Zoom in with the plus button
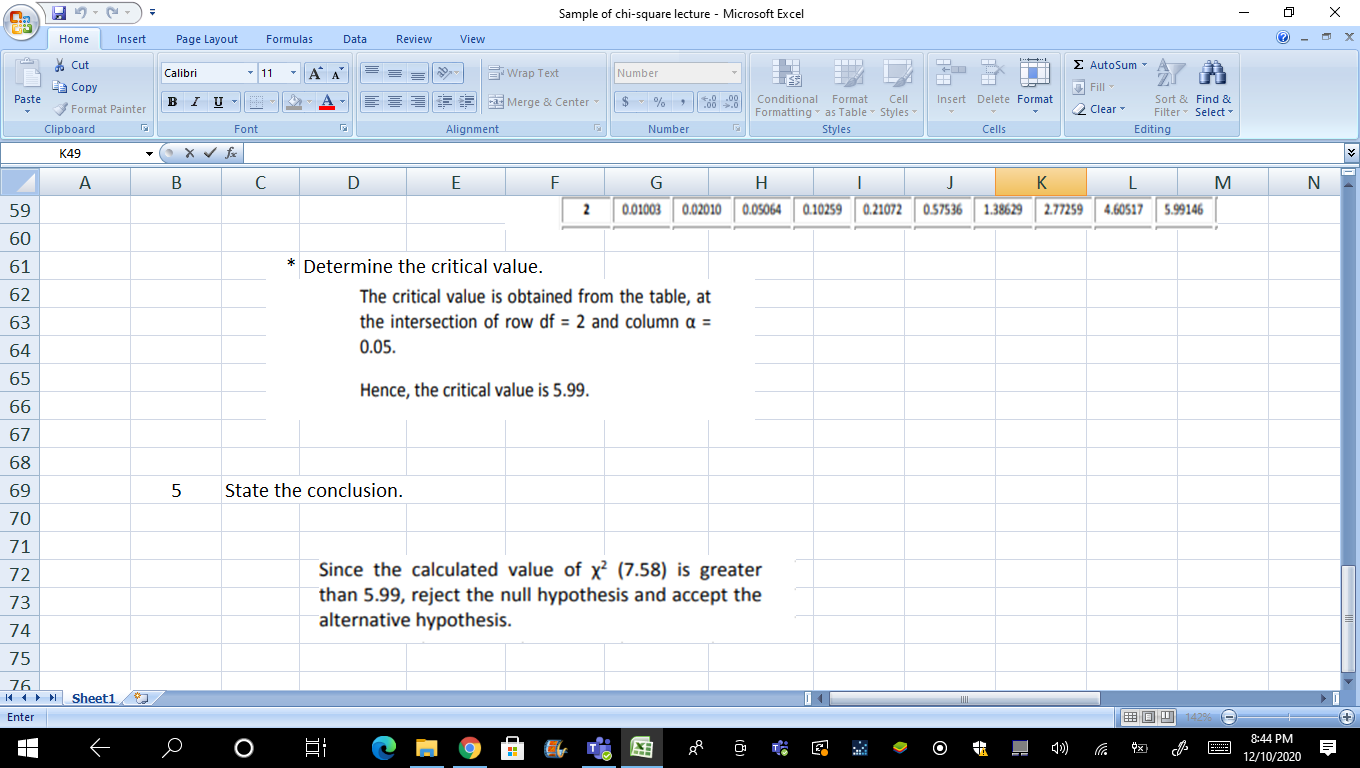This screenshot has height=768, width=1360. point(1348,717)
